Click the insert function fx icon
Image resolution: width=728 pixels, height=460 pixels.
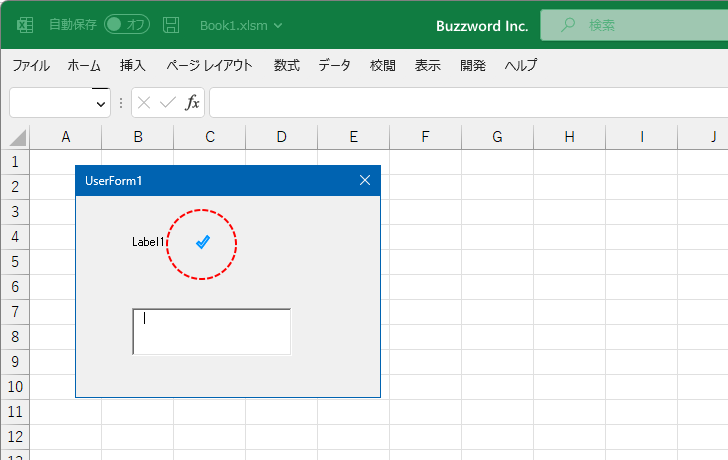pyautogui.click(x=192, y=102)
